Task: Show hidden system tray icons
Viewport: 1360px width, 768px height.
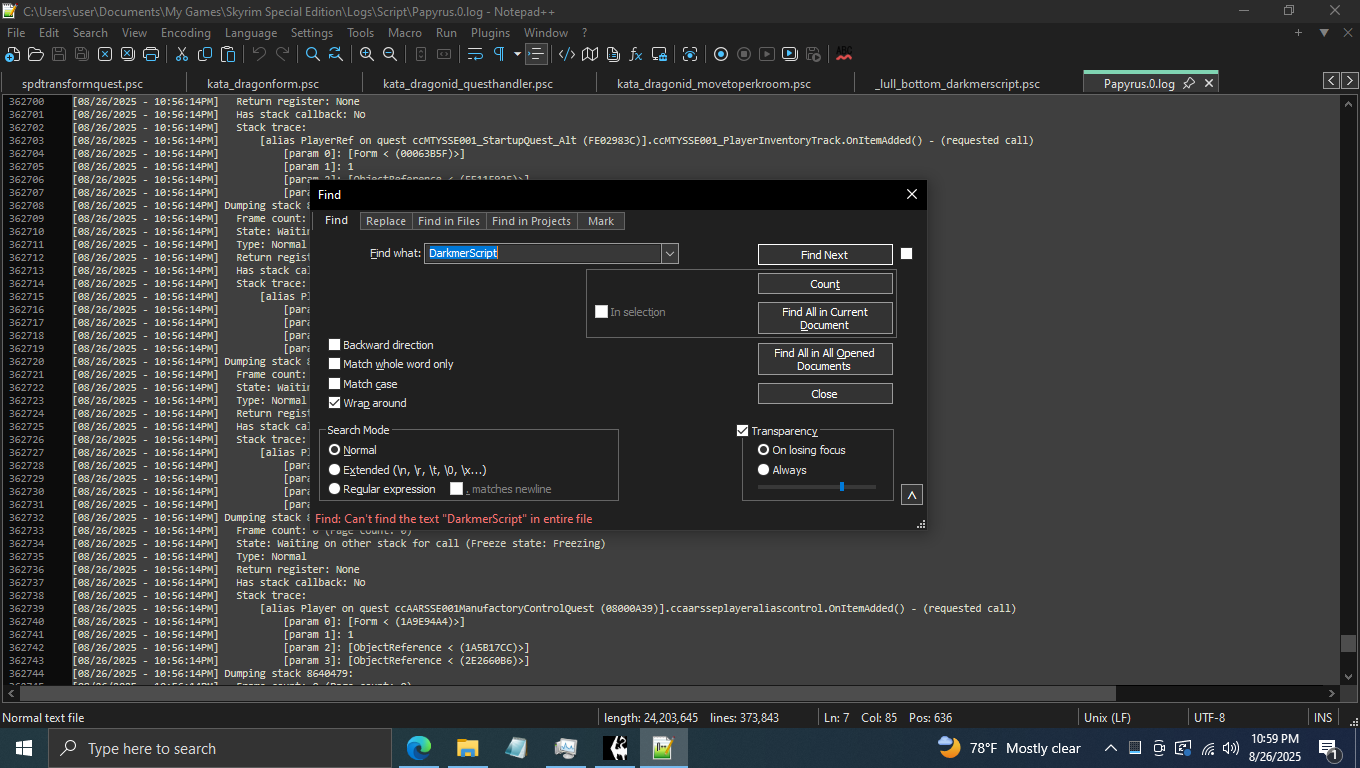Action: pyautogui.click(x=1110, y=748)
